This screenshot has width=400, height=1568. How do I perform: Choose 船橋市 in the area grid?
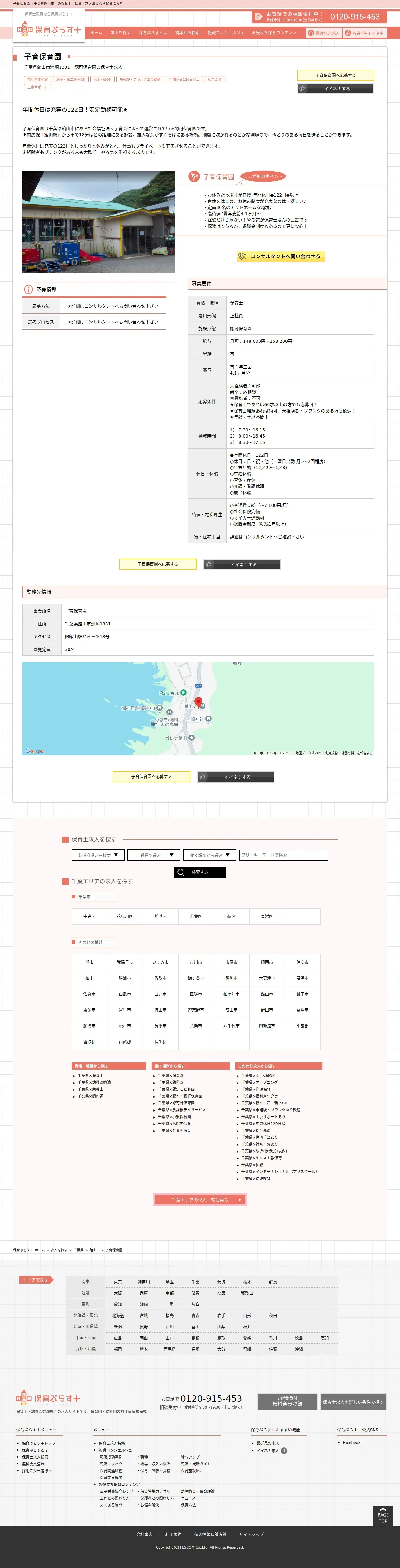point(89,1026)
